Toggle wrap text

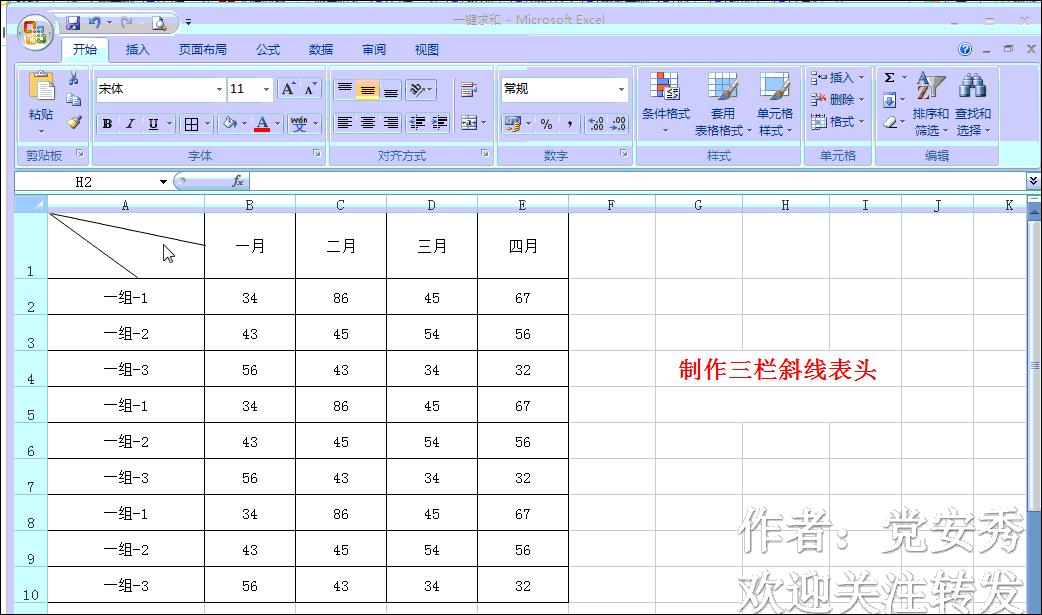(469, 89)
